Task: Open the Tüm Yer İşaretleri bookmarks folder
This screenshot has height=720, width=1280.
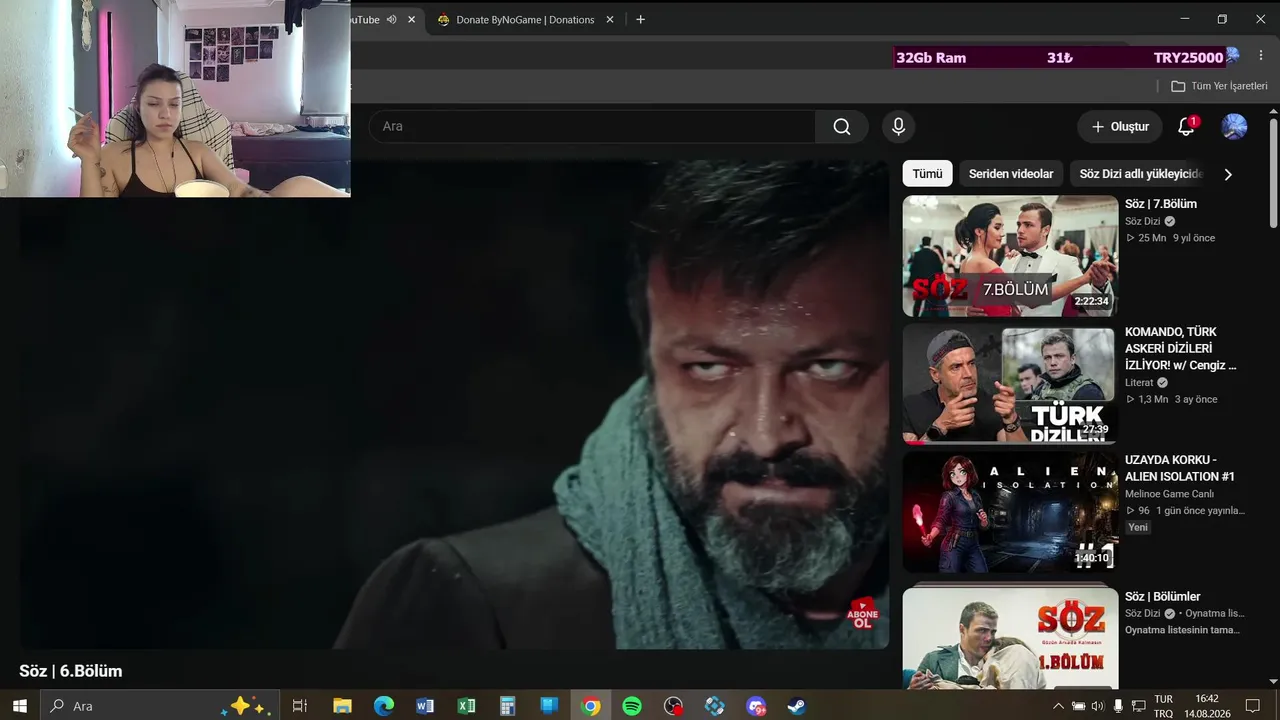Action: point(1219,86)
